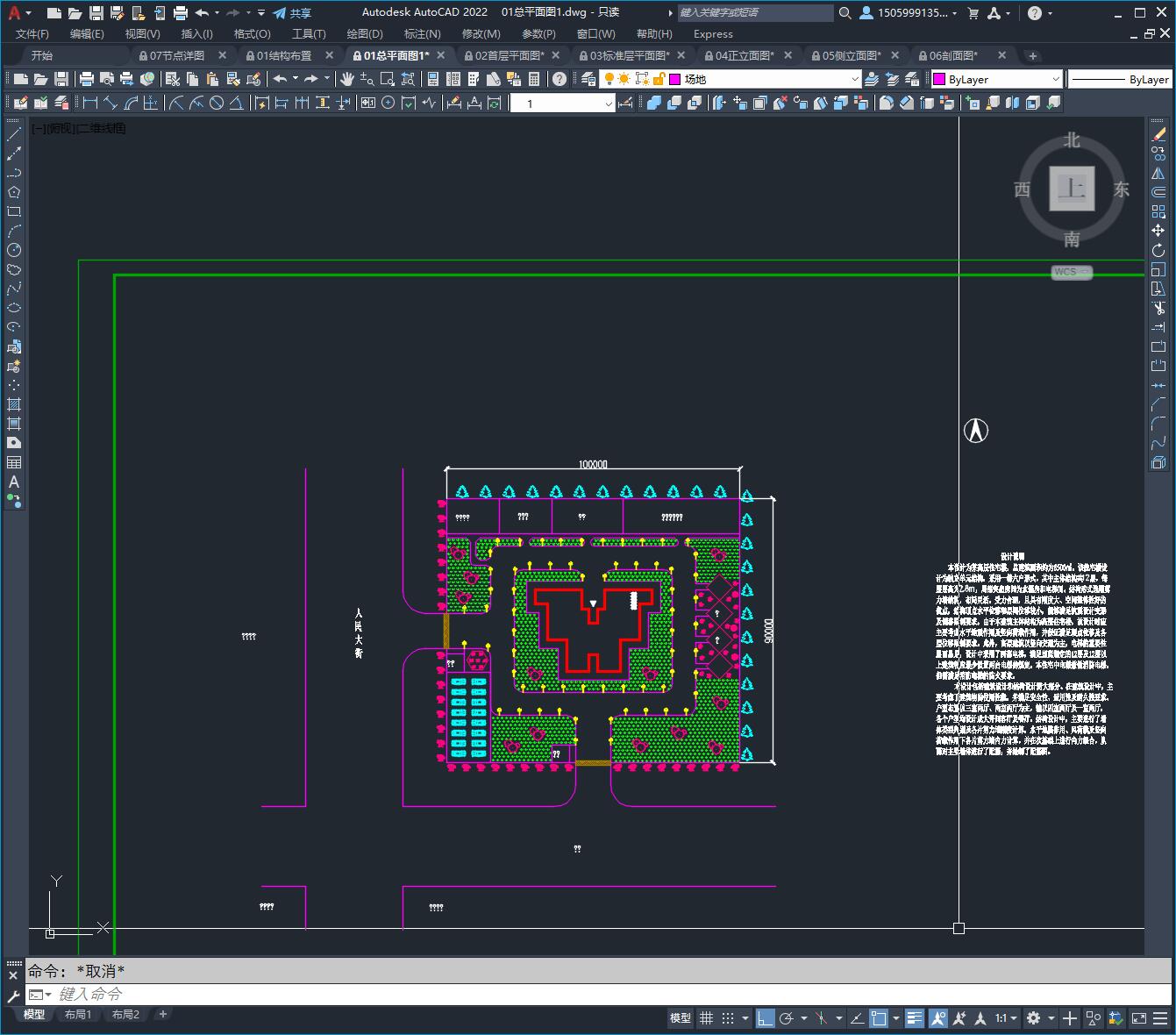
Task: Open the QuickCalc calculator icon
Action: [534, 79]
